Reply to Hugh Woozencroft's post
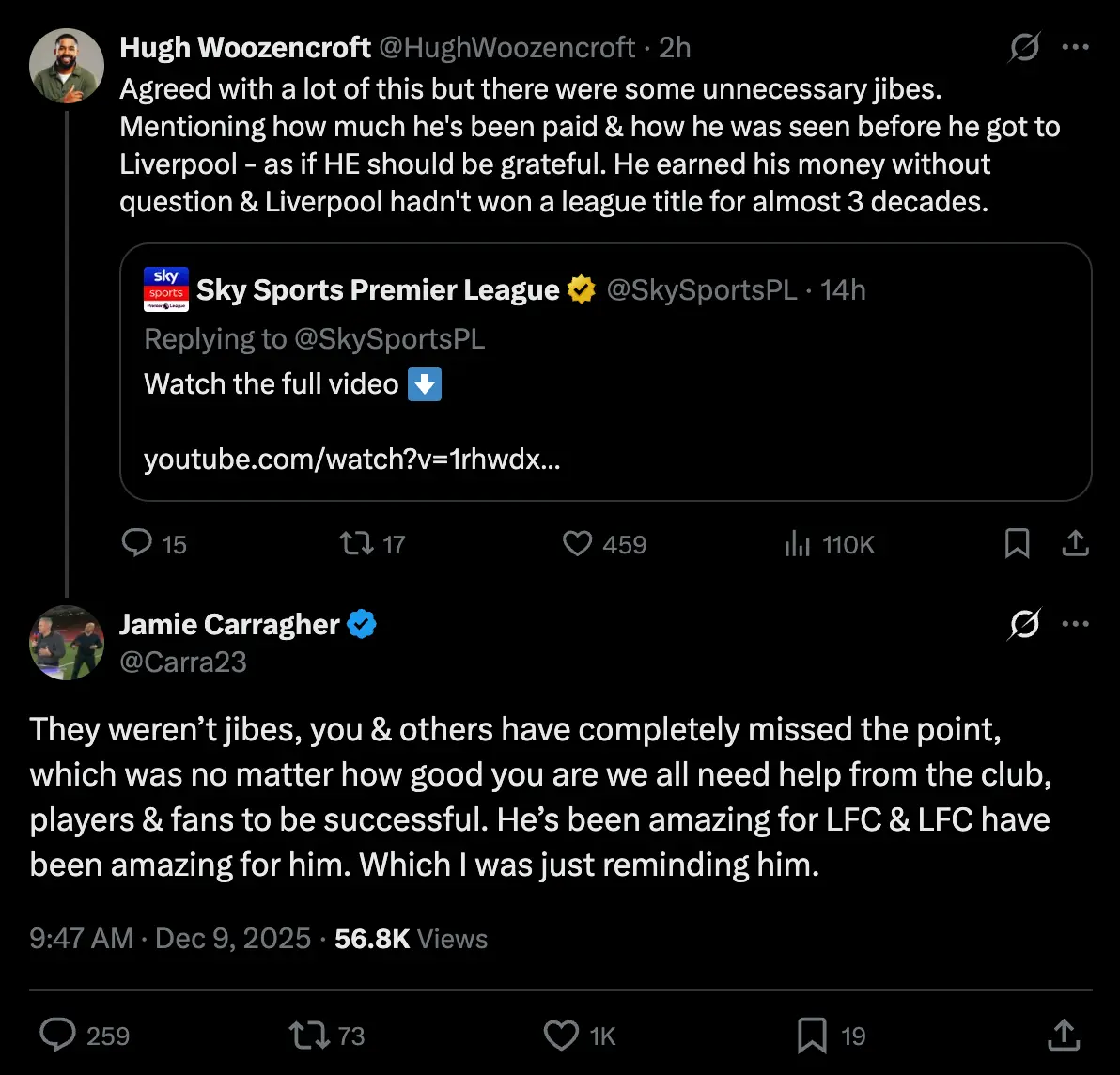The width and height of the screenshot is (1120, 1075). (138, 543)
